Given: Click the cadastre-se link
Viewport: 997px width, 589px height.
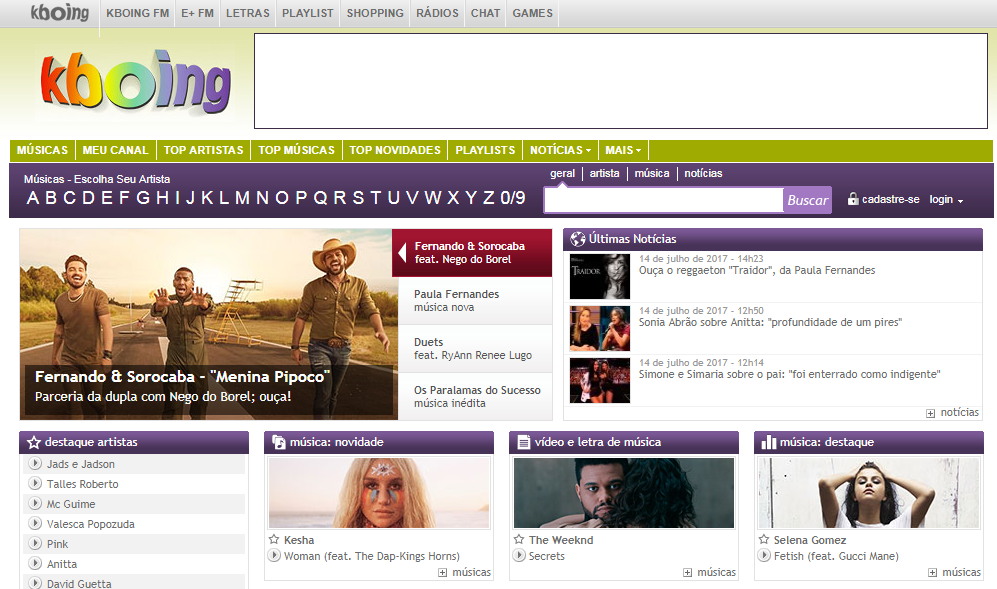Looking at the screenshot, I should 890,199.
